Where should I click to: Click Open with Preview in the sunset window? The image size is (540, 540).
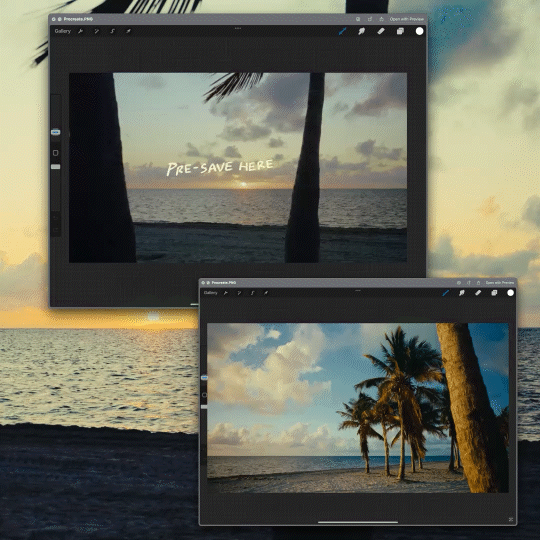406,19
